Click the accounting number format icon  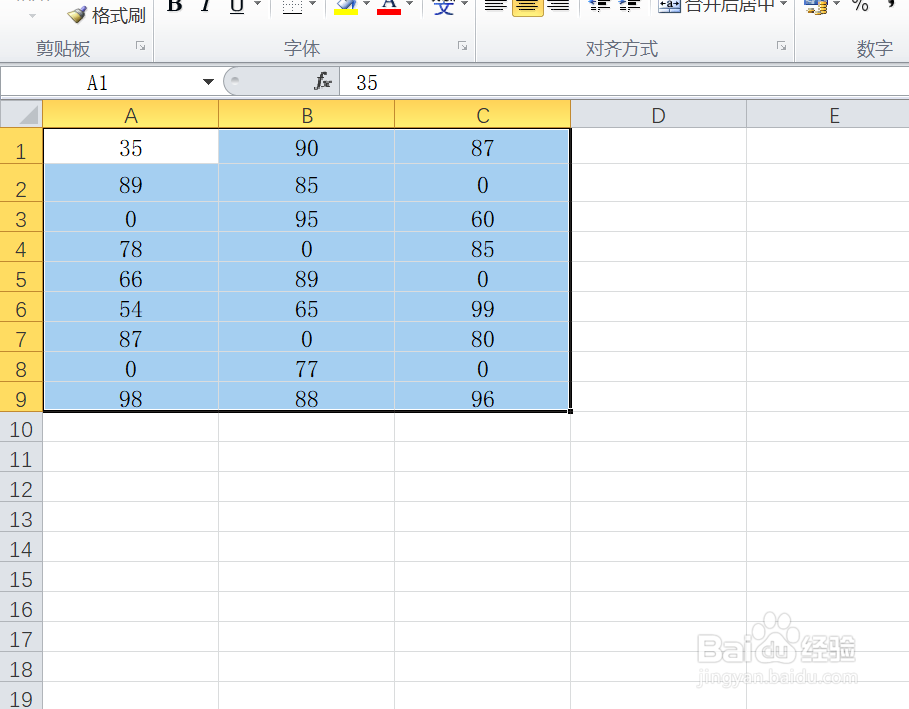tap(816, 6)
